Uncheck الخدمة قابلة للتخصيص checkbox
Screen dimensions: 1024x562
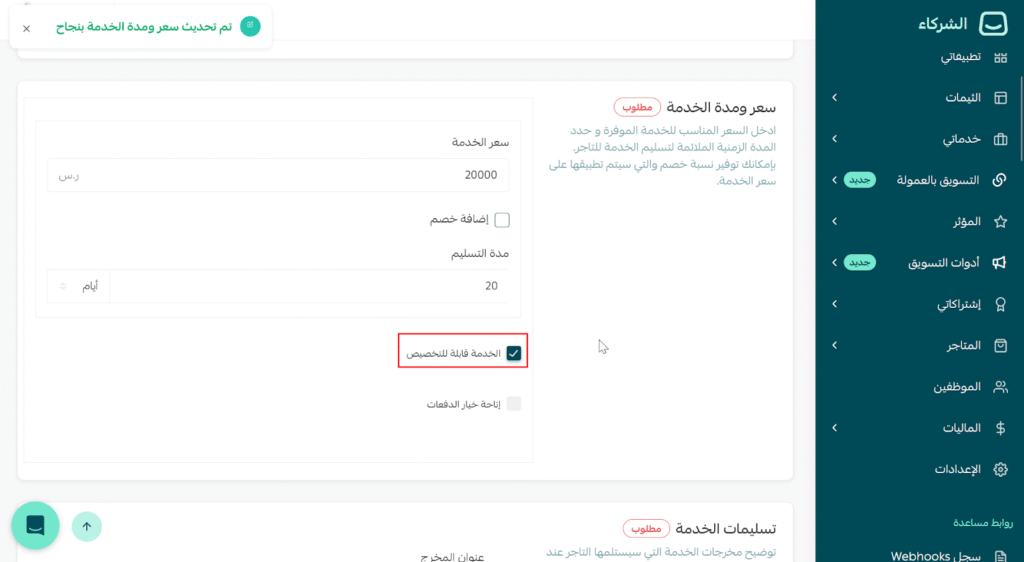pos(514,353)
